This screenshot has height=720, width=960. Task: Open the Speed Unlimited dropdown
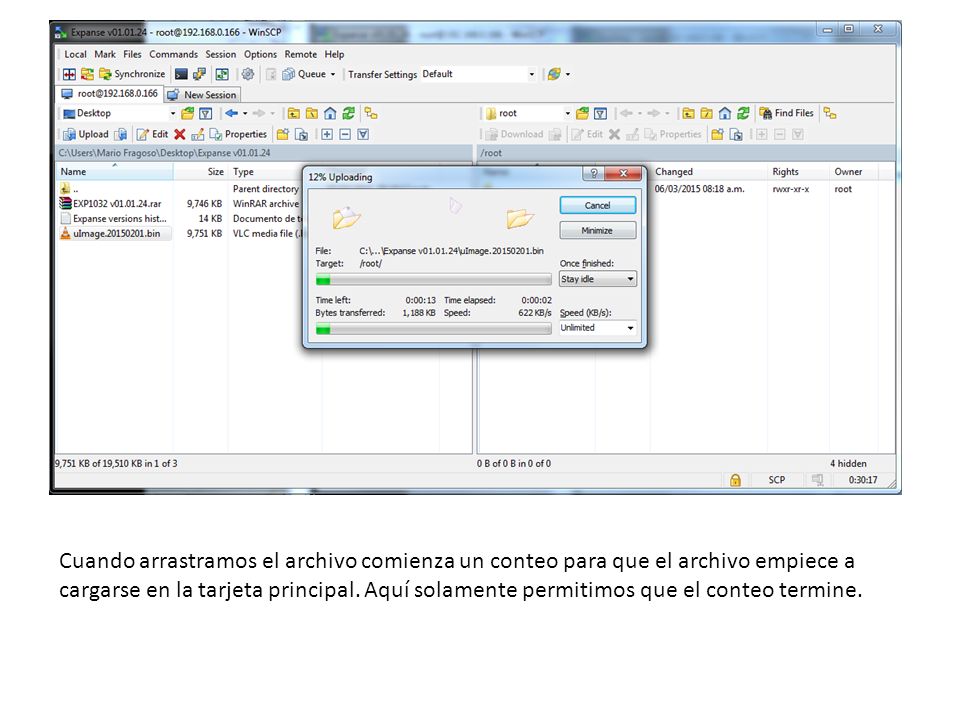(598, 328)
